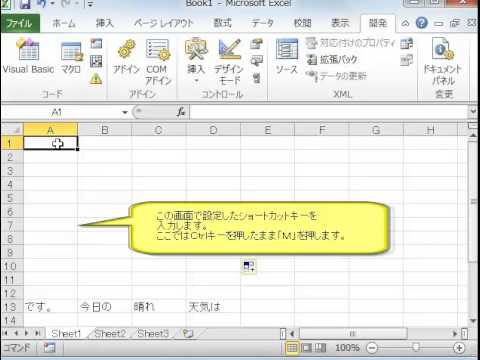Switch to Sheet3 tab
The width and height of the screenshot is (480, 360).
(153, 333)
